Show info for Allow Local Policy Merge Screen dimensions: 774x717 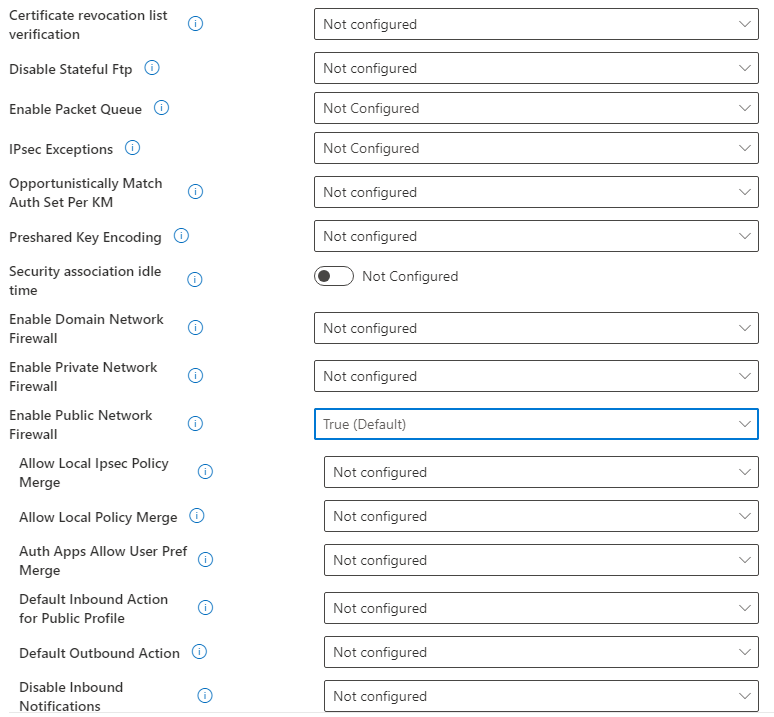tap(197, 516)
